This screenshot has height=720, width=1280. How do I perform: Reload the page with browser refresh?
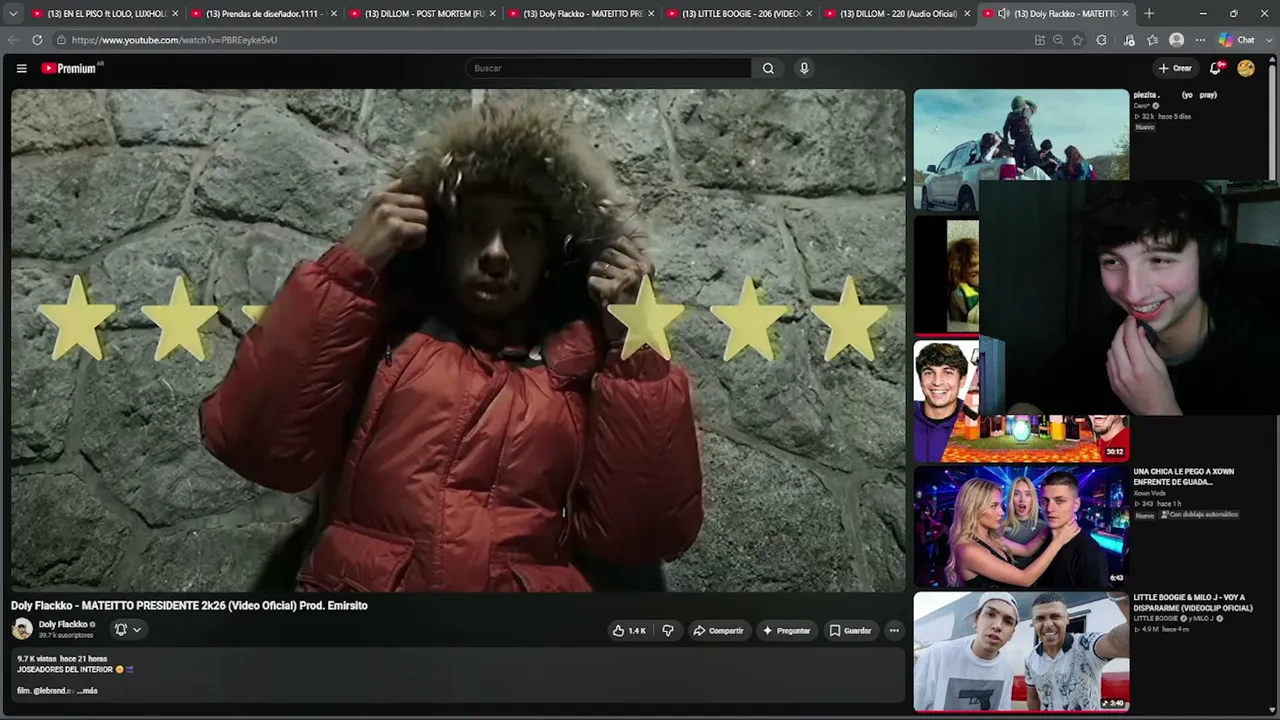[x=37, y=40]
